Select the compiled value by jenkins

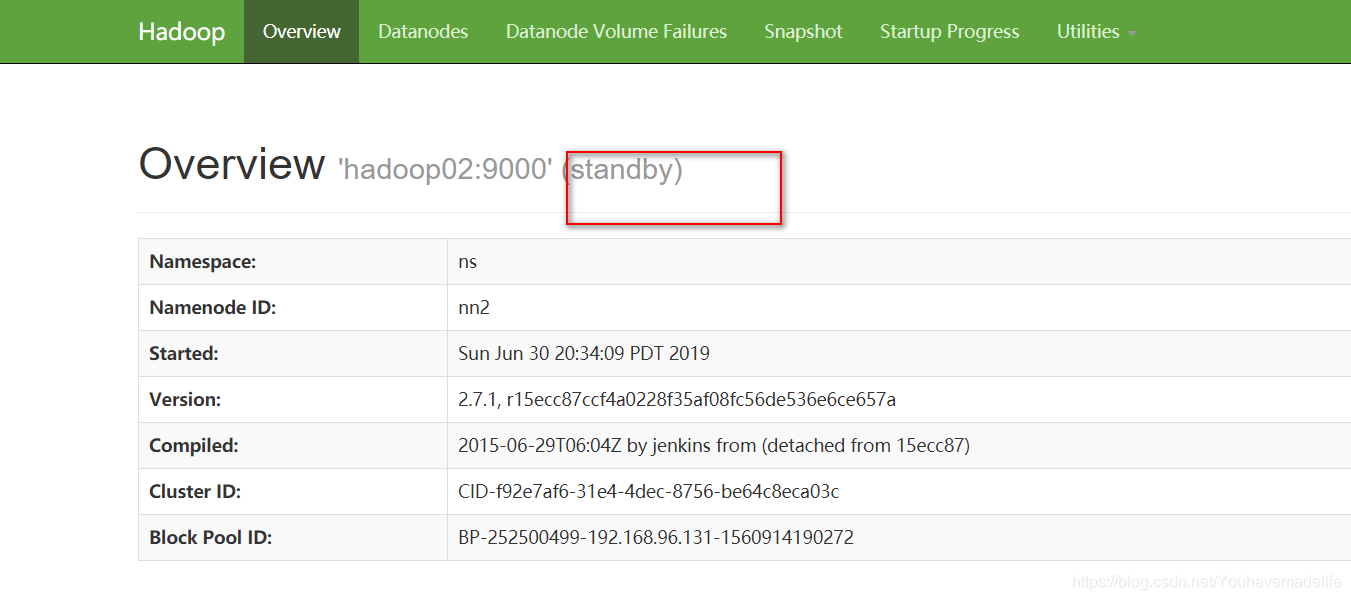pyautogui.click(x=714, y=446)
